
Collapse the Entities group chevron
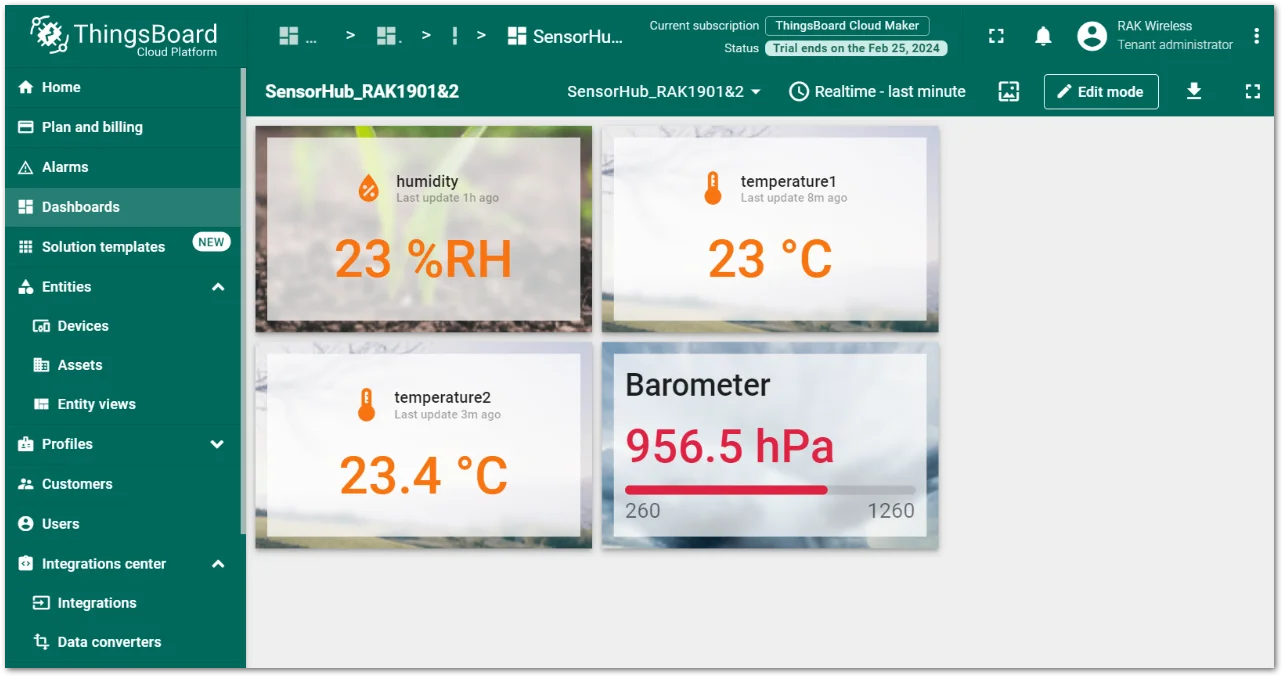217,287
